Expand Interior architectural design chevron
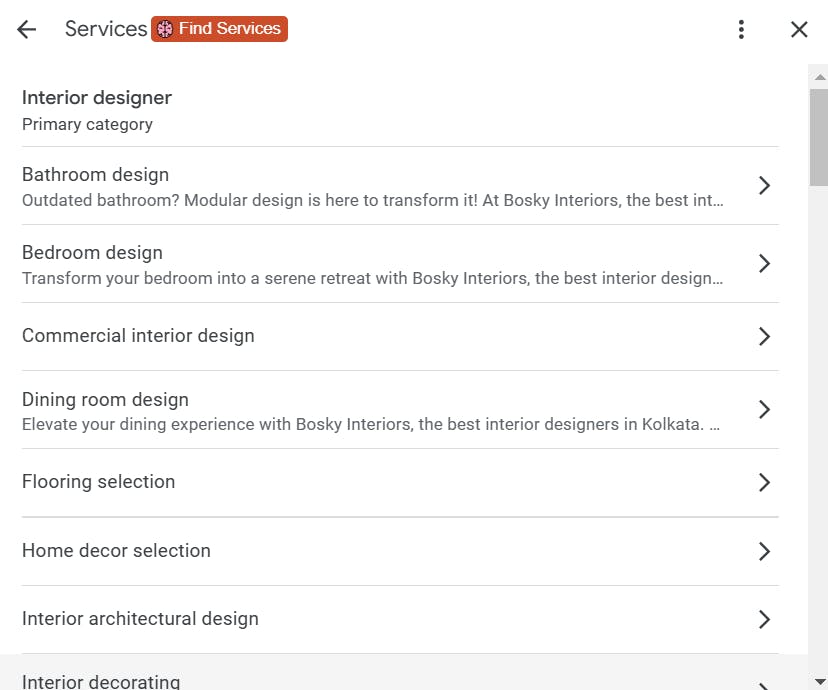828x690 pixels. [x=764, y=619]
